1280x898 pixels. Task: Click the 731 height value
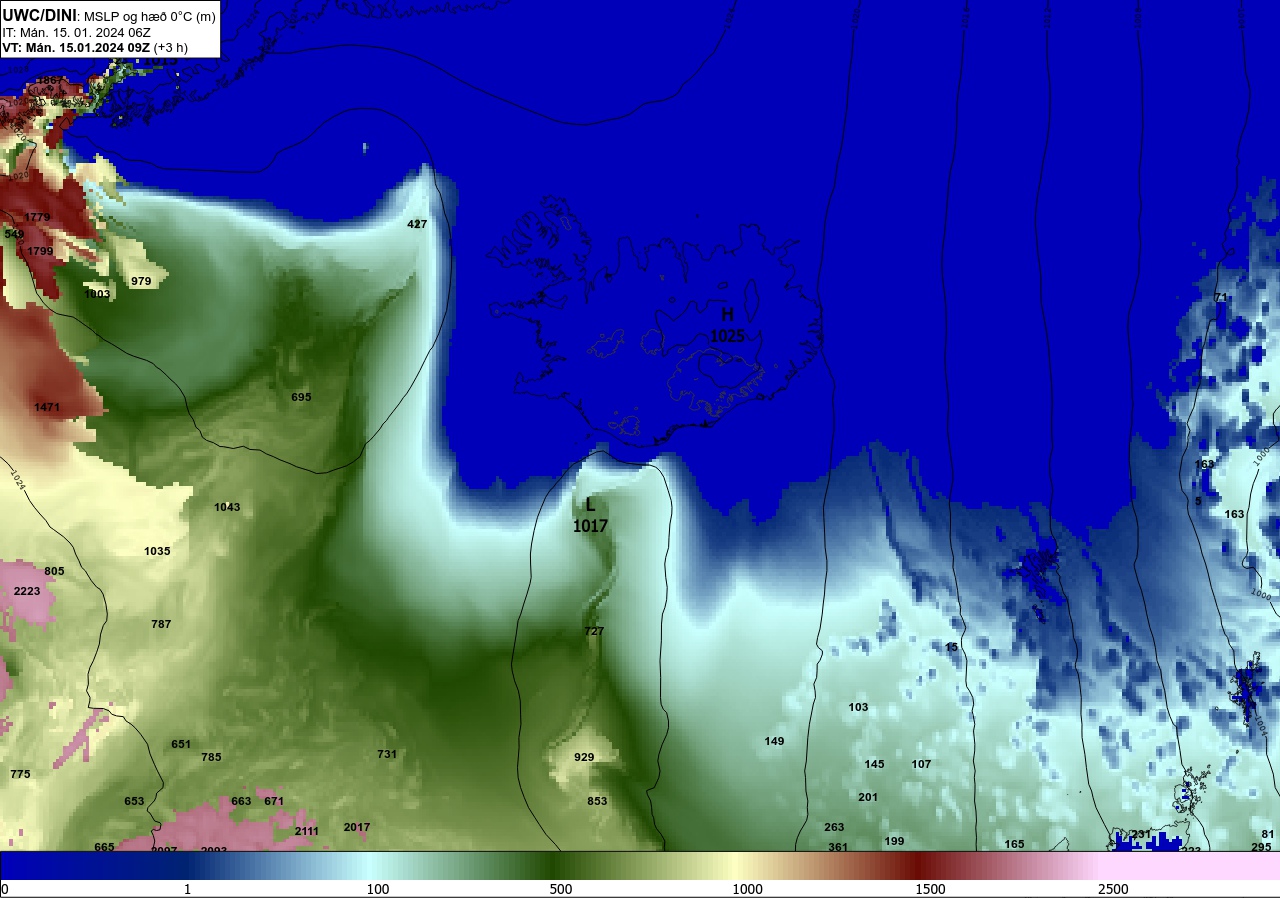pyautogui.click(x=387, y=754)
